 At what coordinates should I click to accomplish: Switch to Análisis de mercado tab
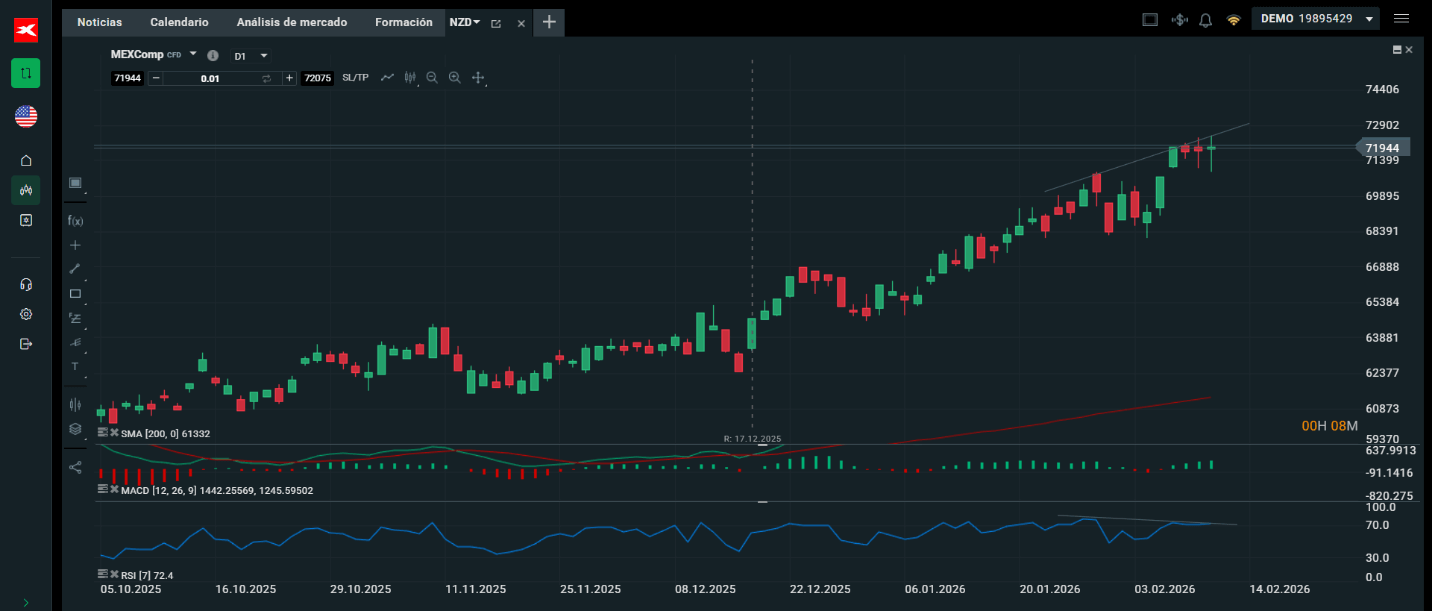(x=292, y=22)
